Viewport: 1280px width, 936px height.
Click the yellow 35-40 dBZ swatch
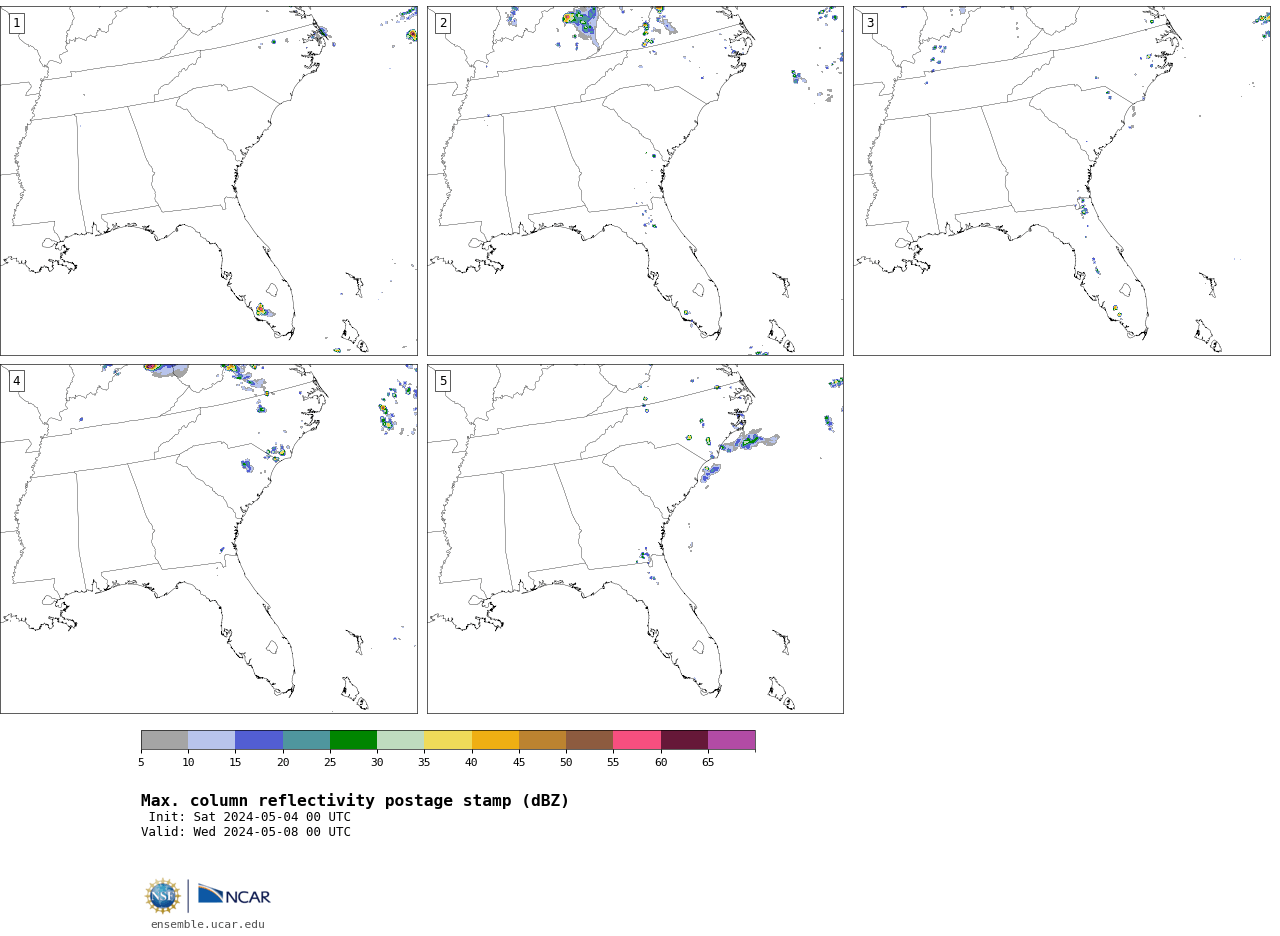[448, 740]
